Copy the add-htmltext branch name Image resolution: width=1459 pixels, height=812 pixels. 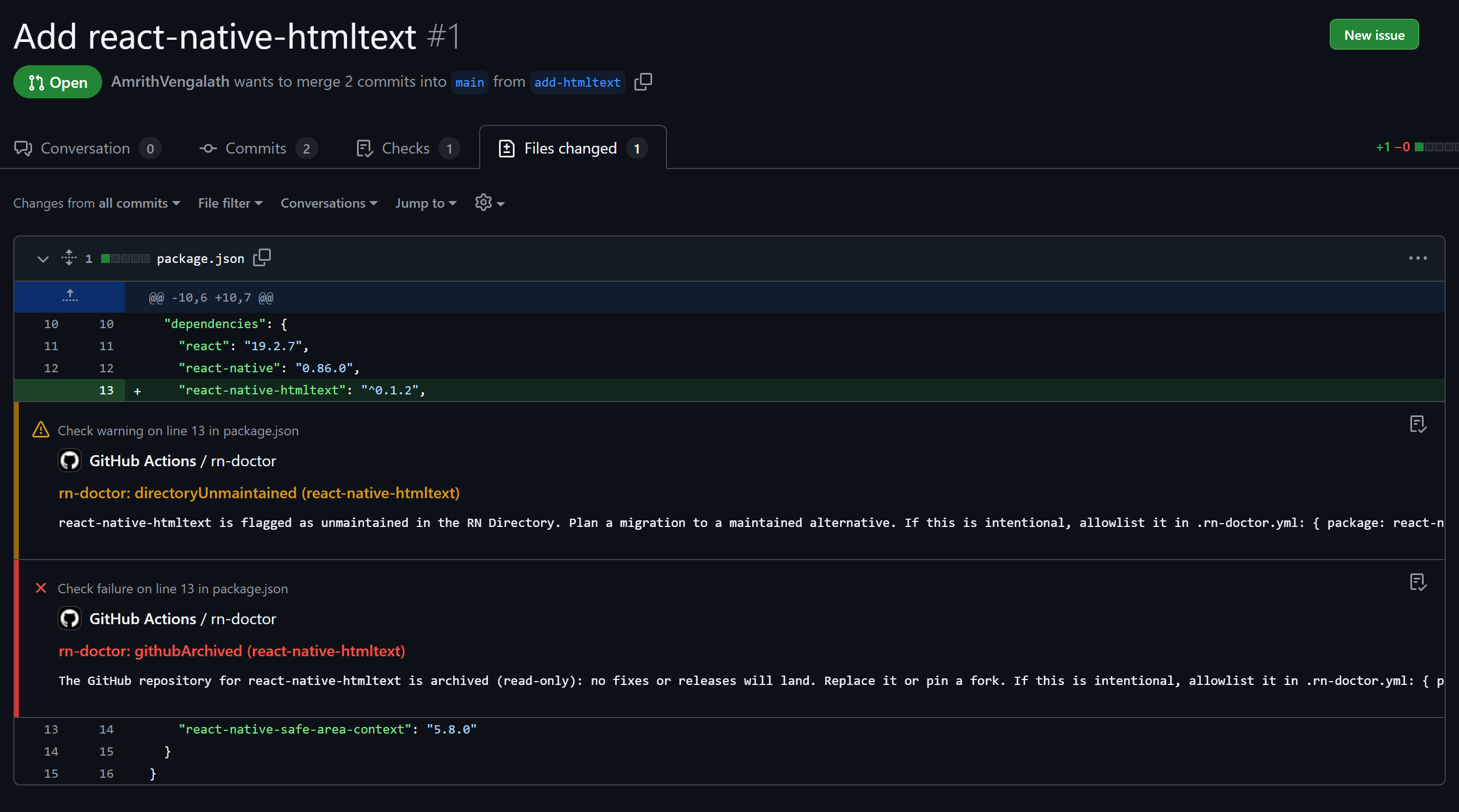point(643,82)
